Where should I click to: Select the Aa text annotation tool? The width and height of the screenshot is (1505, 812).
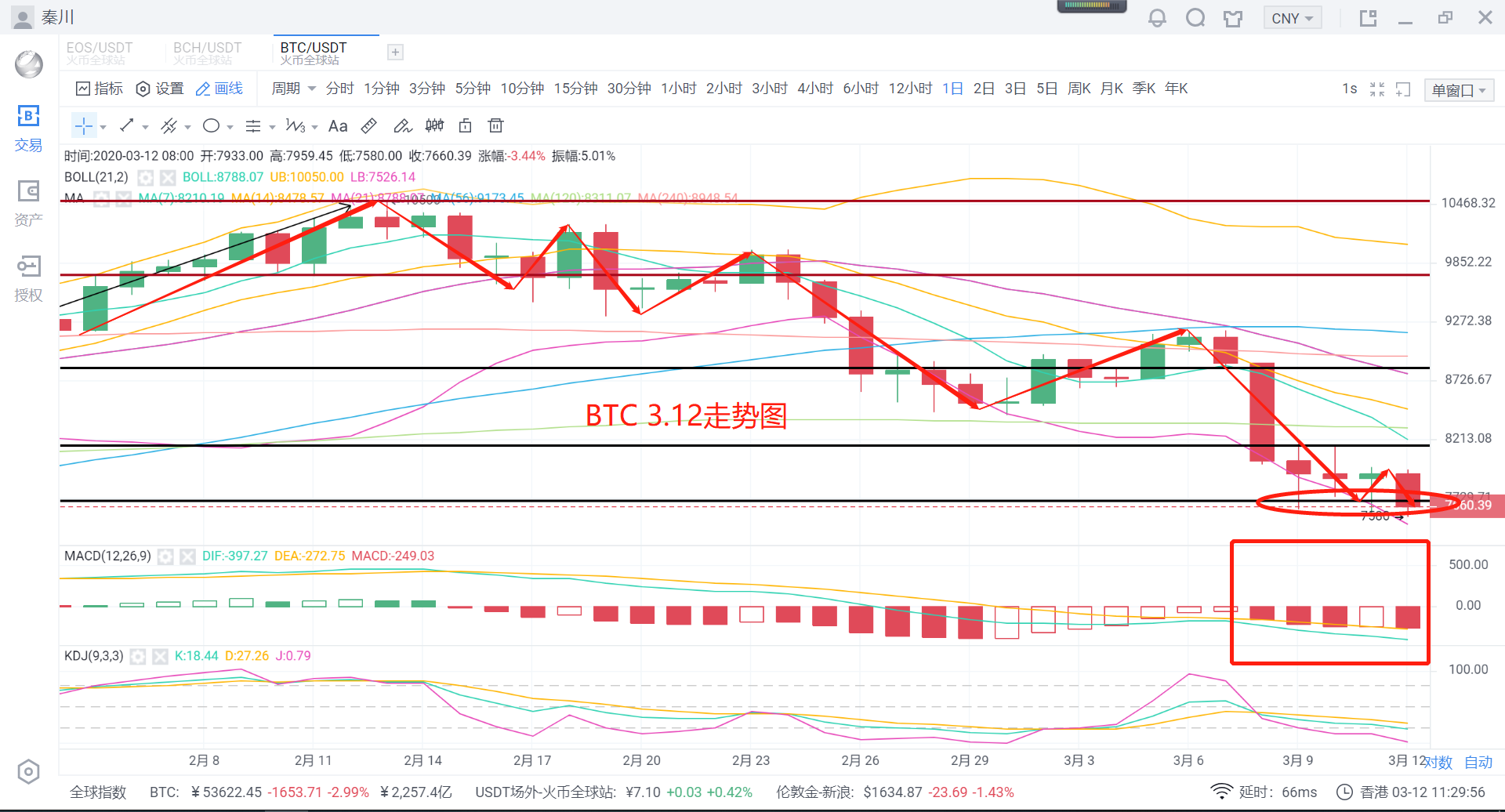pos(338,125)
